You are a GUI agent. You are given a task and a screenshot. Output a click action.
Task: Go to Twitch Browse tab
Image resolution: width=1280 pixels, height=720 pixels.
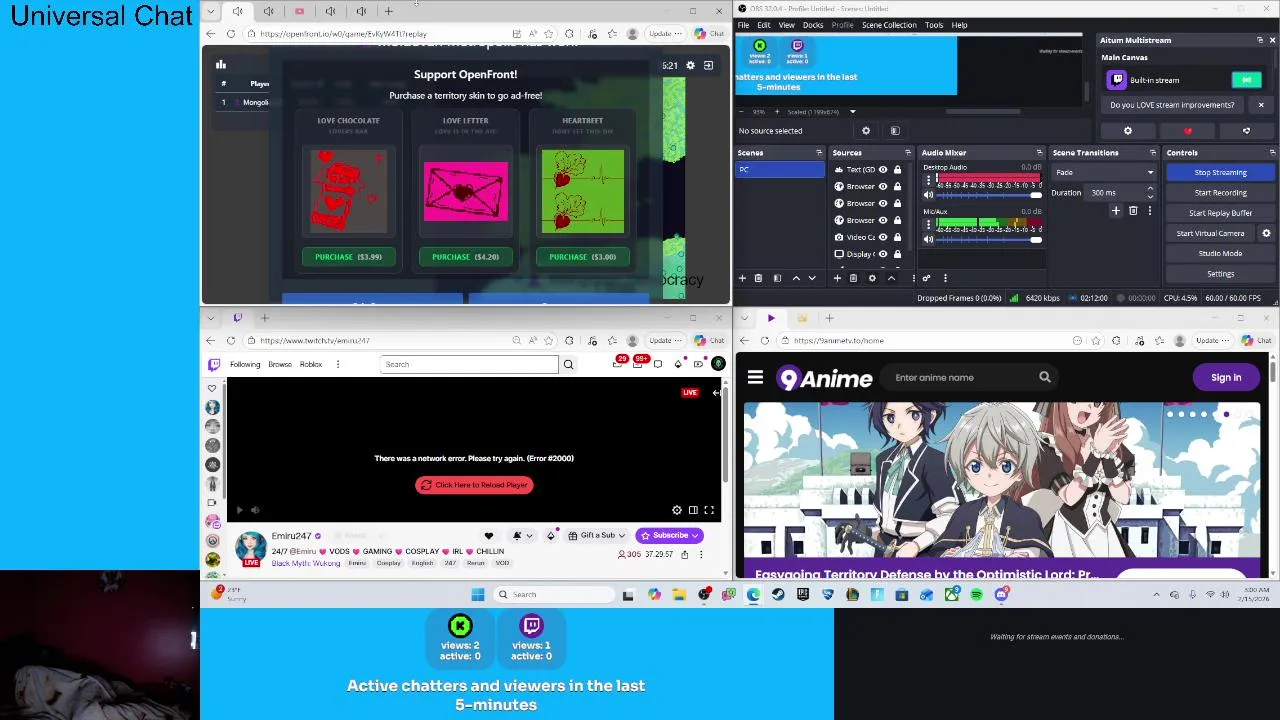pos(280,364)
